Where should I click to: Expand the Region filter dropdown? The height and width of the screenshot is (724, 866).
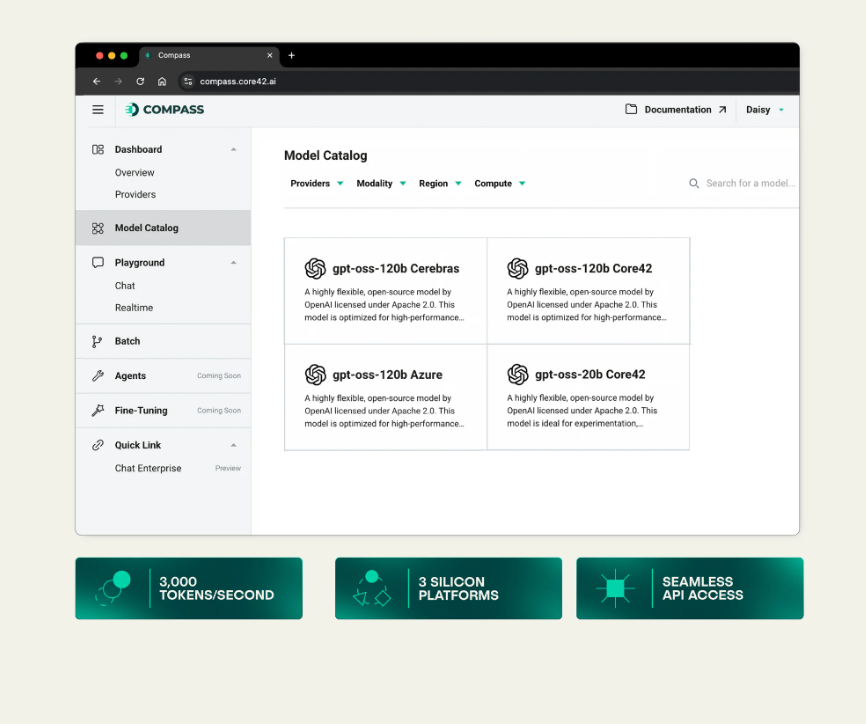click(440, 184)
